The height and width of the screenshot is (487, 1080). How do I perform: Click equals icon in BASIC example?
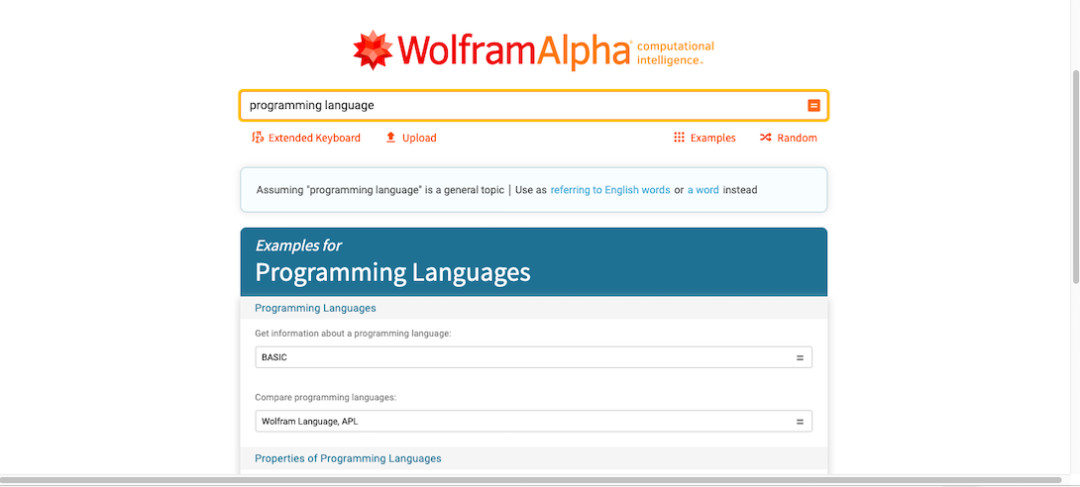(x=800, y=358)
